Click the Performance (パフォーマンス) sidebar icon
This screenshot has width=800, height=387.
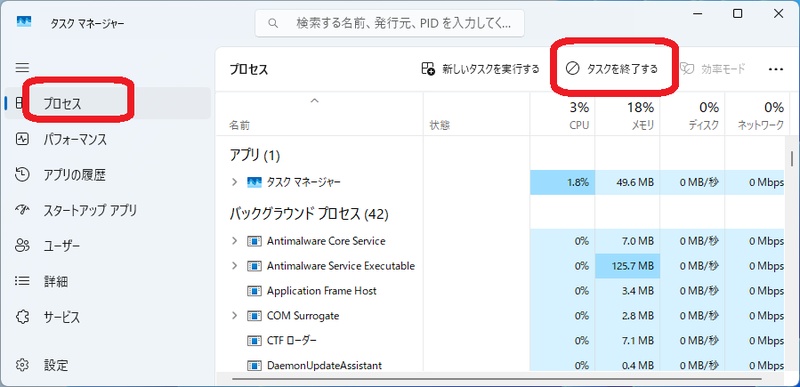click(22, 139)
